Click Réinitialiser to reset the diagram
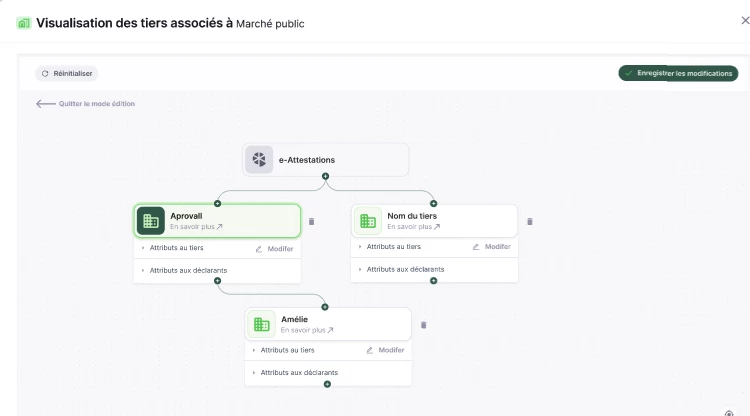Viewport: 750px width, 416px height. pos(67,73)
